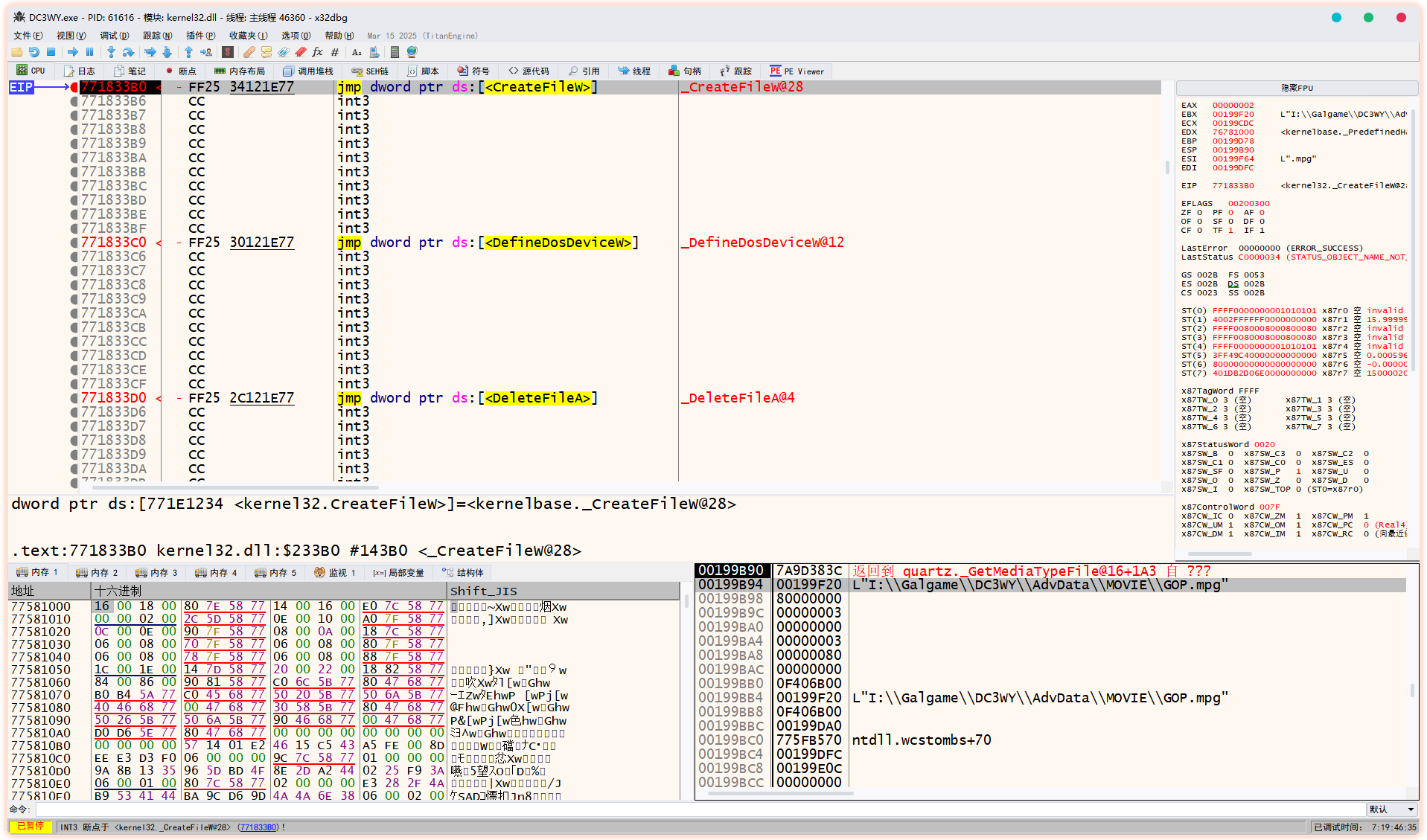Open the 收藏夹(I) menu

pos(249,36)
